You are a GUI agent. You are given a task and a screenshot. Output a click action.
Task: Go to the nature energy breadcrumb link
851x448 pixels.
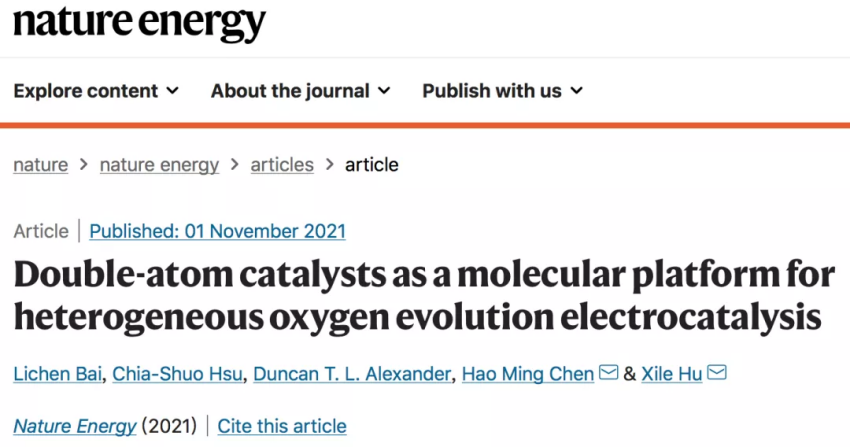click(x=160, y=165)
